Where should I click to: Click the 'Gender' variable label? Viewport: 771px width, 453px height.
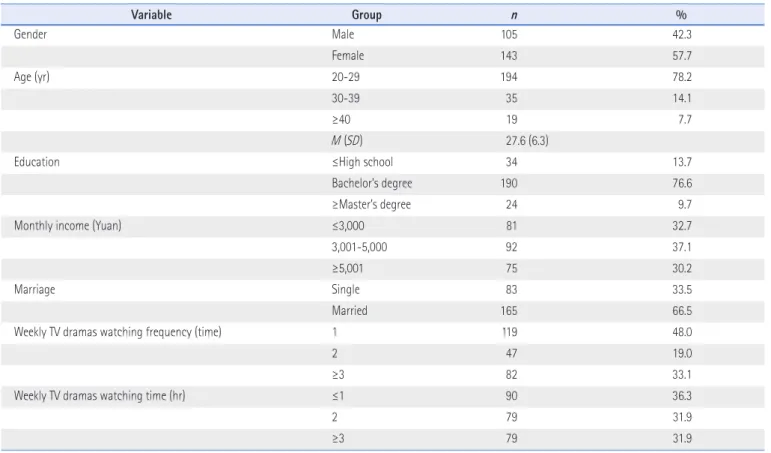tap(30, 34)
